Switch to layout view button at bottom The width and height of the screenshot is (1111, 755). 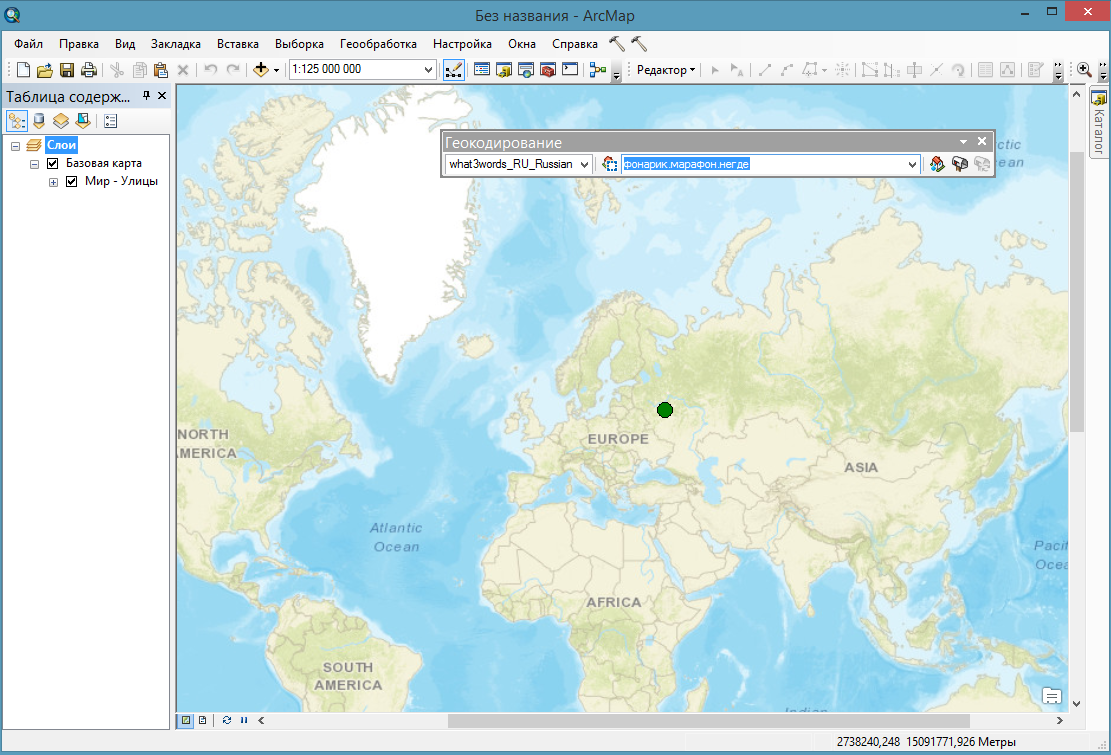[203, 720]
